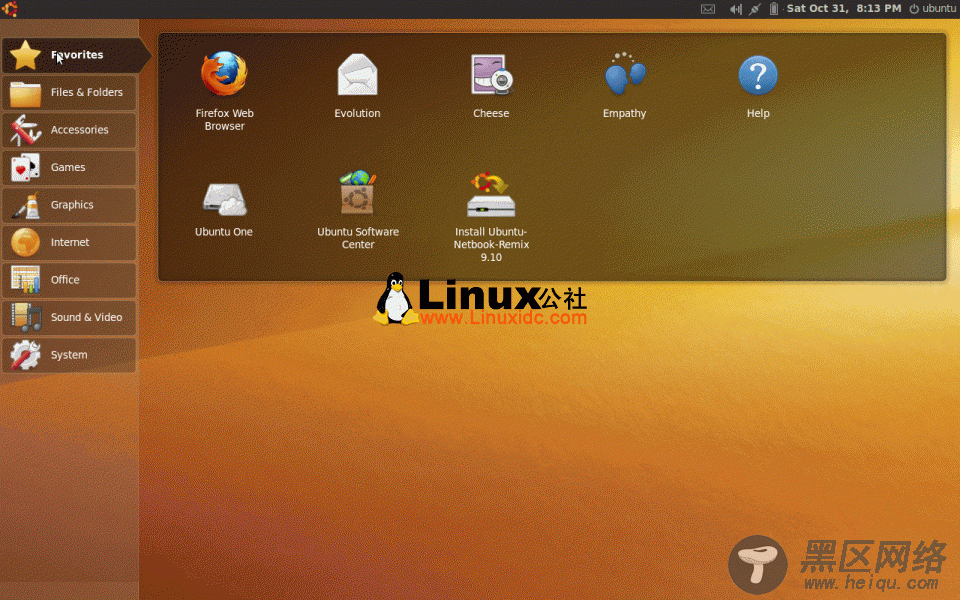The height and width of the screenshot is (600, 960).
Task: Launch Ubuntu One cloud icon
Action: (224, 199)
